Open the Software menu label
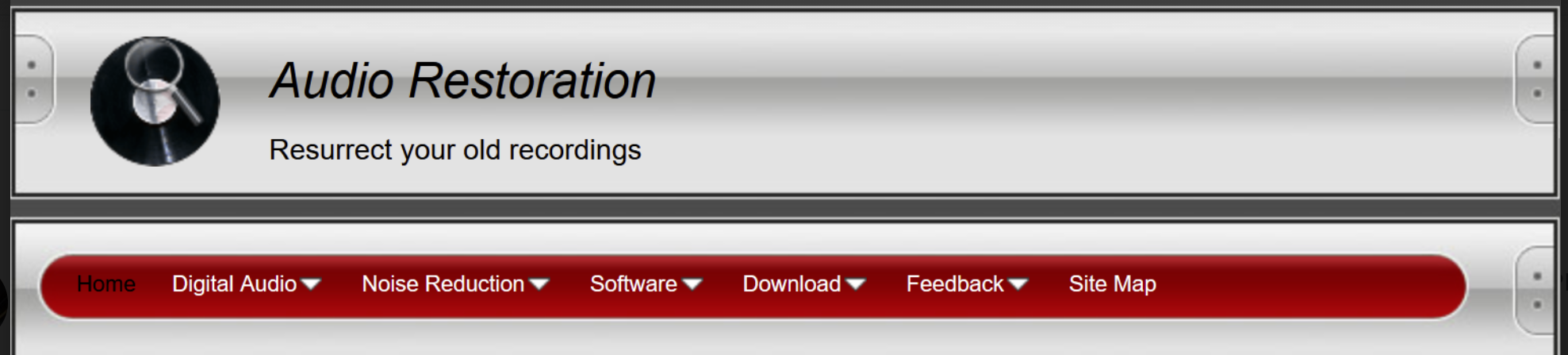 pyautogui.click(x=633, y=284)
